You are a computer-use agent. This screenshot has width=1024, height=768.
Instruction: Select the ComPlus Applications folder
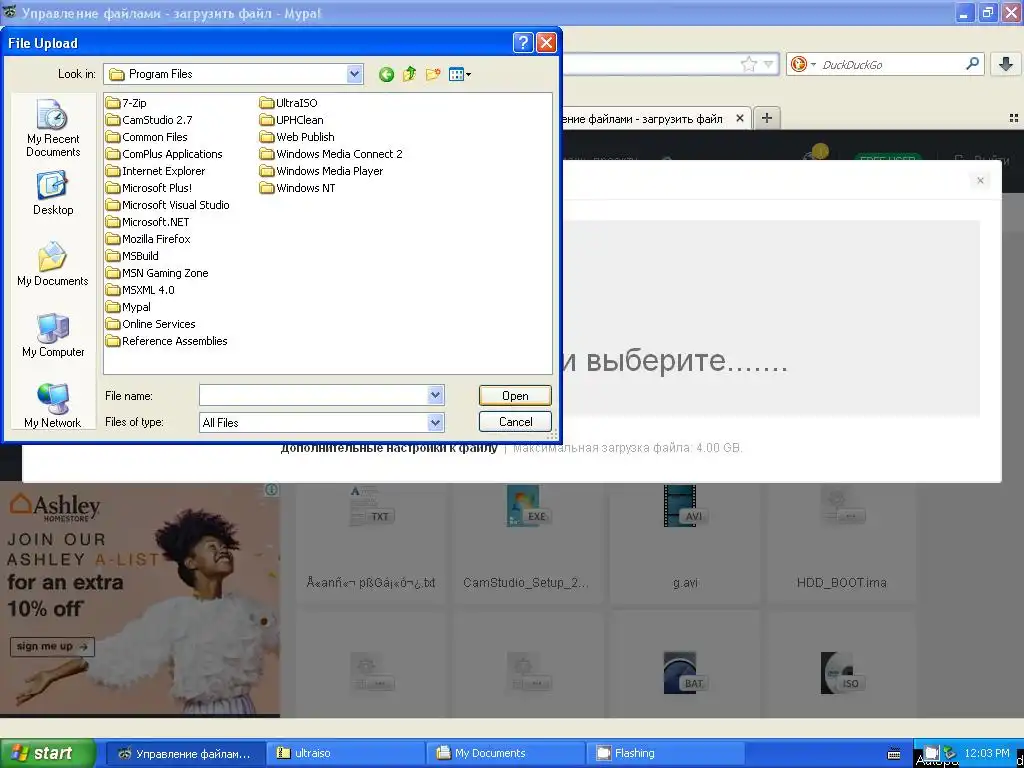[x=164, y=154]
